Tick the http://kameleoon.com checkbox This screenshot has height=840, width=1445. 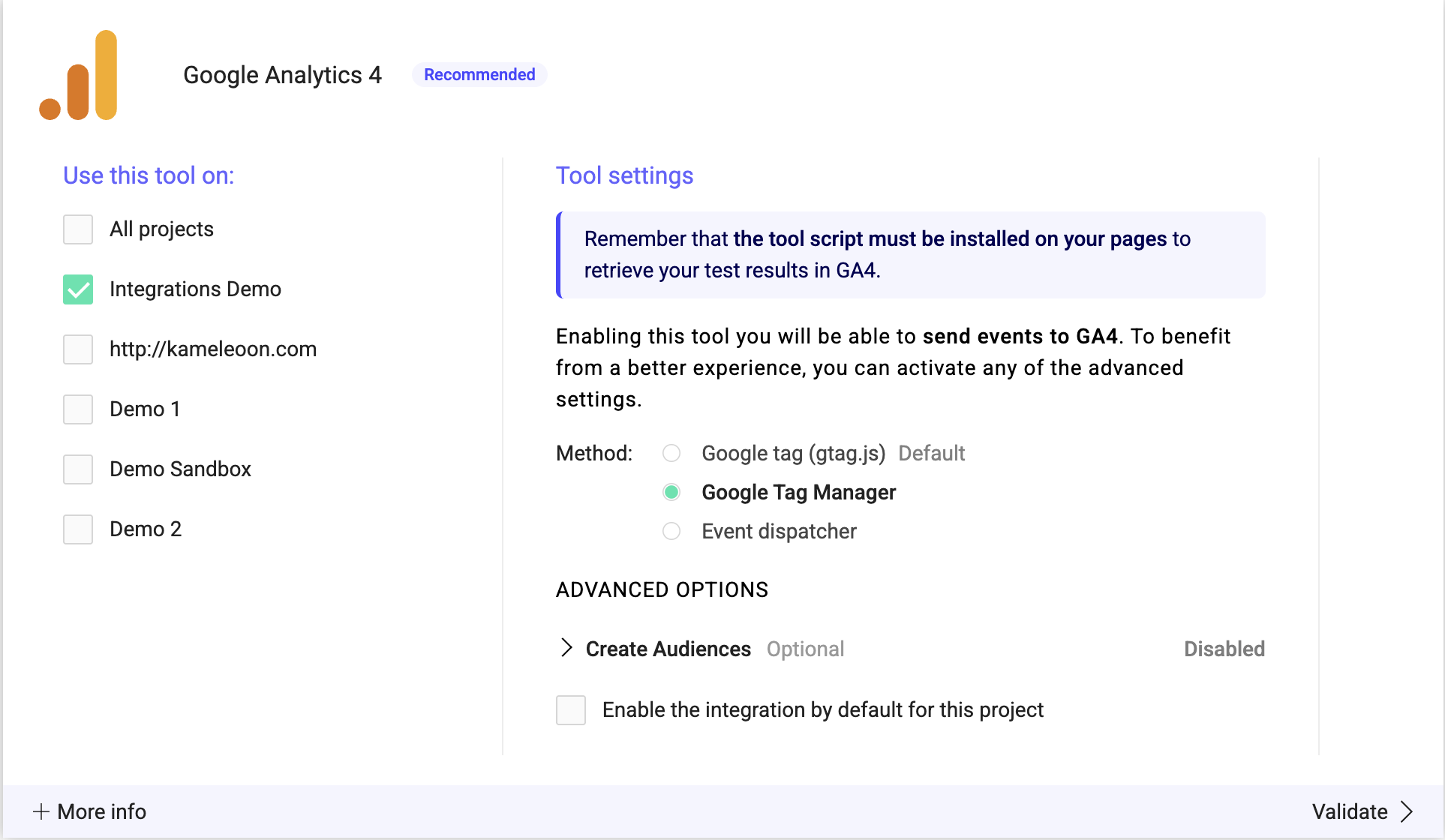pos(78,349)
